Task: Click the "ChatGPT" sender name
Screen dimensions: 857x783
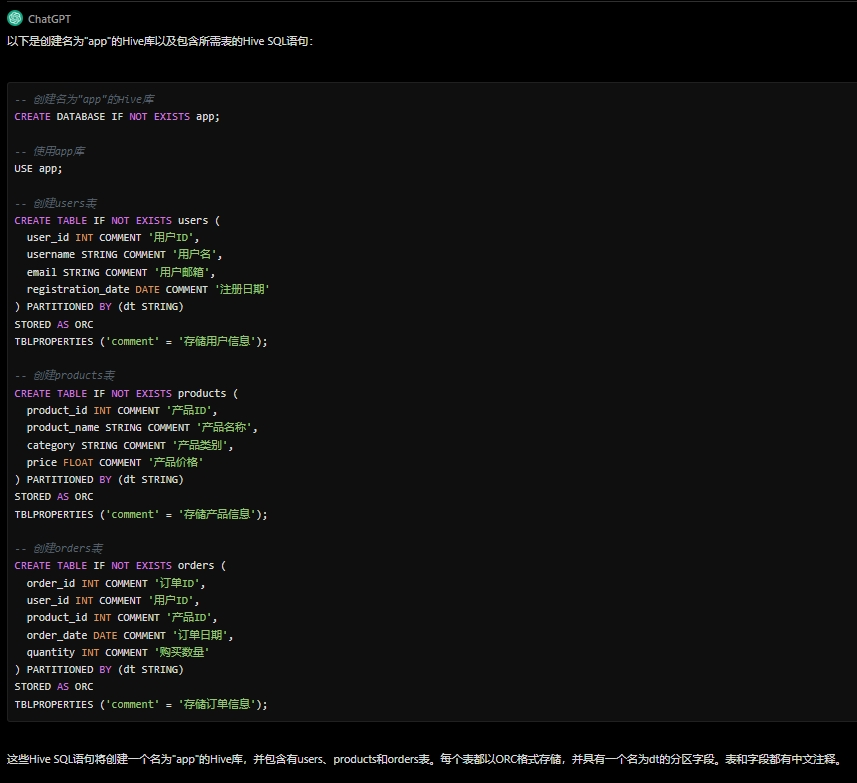Action: (x=49, y=19)
